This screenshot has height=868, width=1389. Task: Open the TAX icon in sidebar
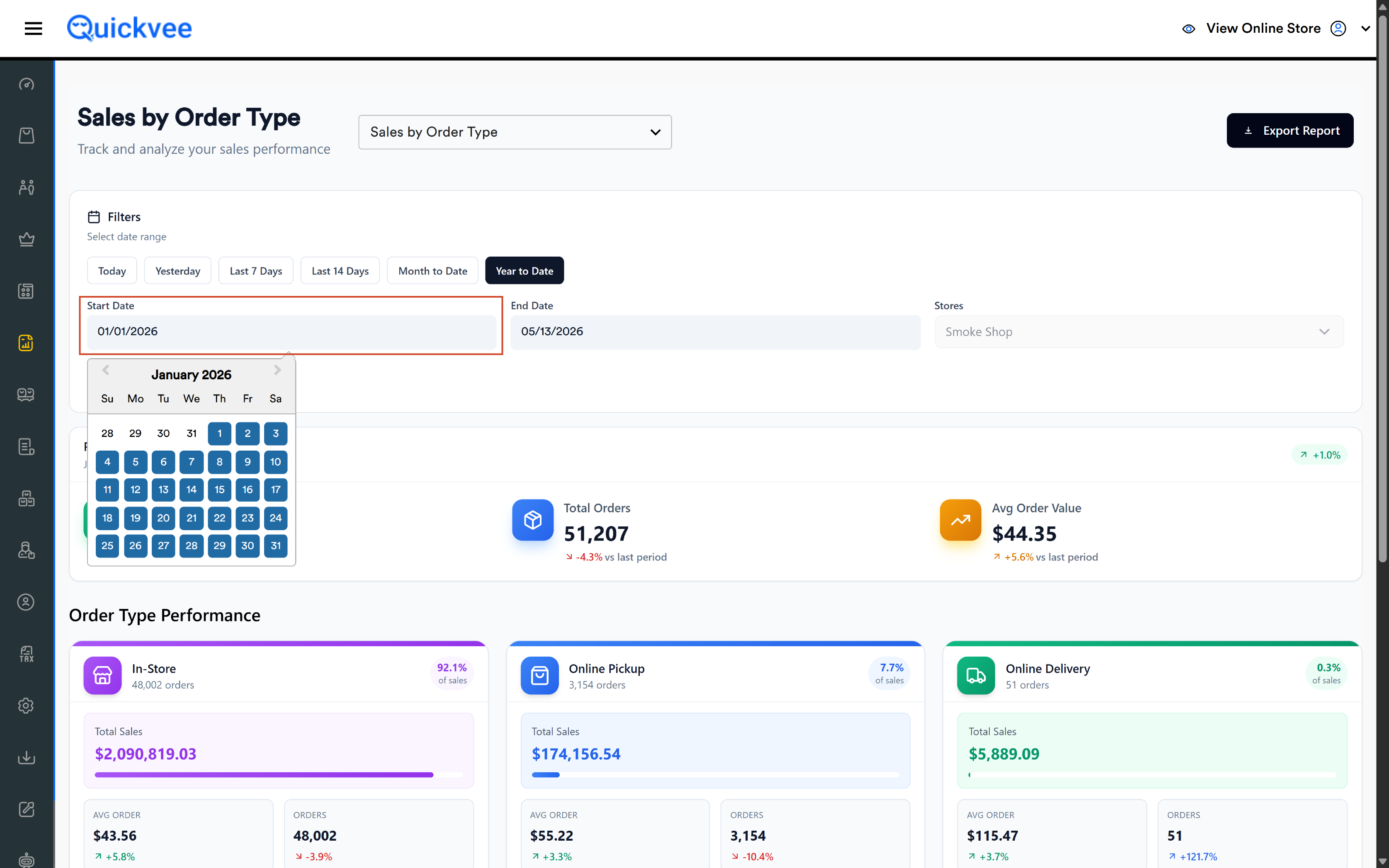pos(27,653)
